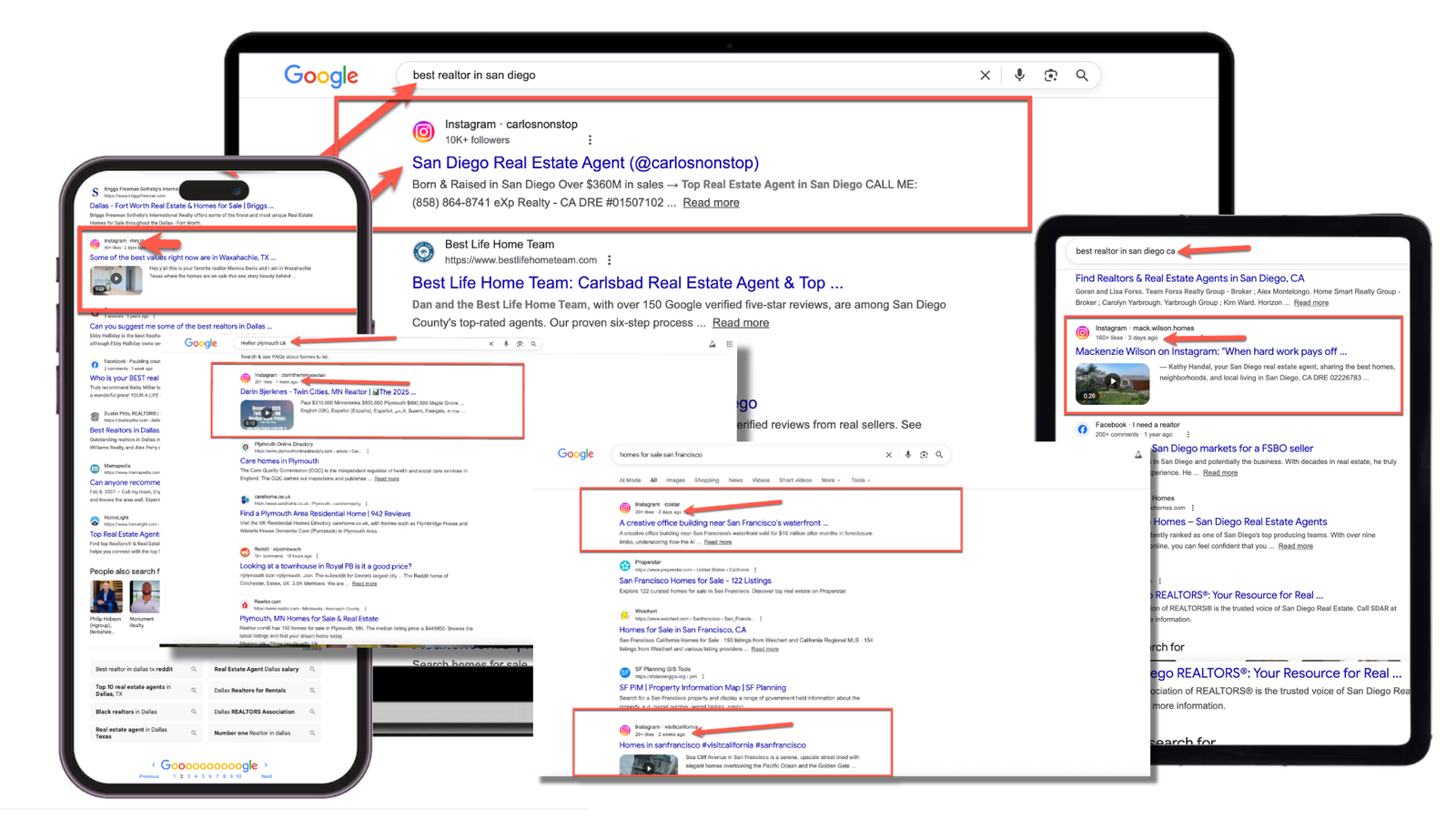This screenshot has width=1456, height=819.
Task: Click the Reddit icon in the Plymouth results
Action: point(245,551)
